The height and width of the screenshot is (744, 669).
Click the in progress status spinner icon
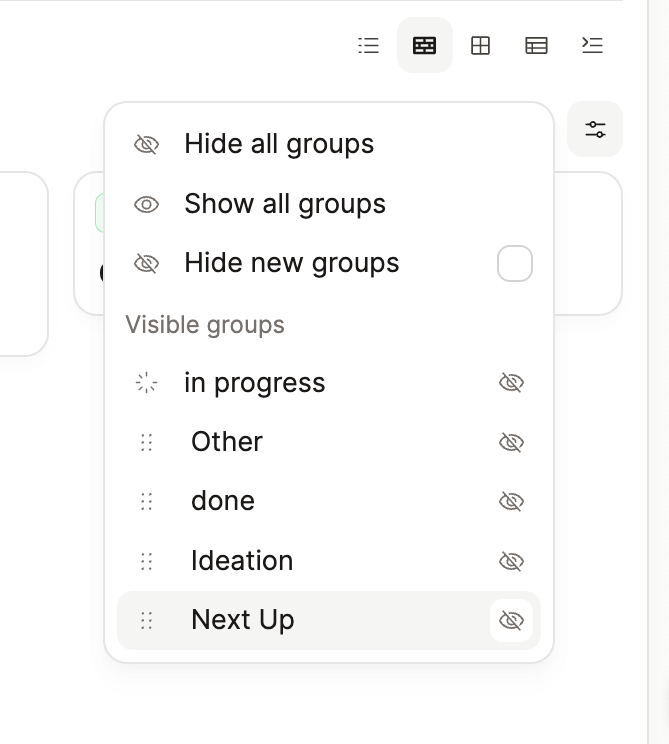pyautogui.click(x=146, y=383)
